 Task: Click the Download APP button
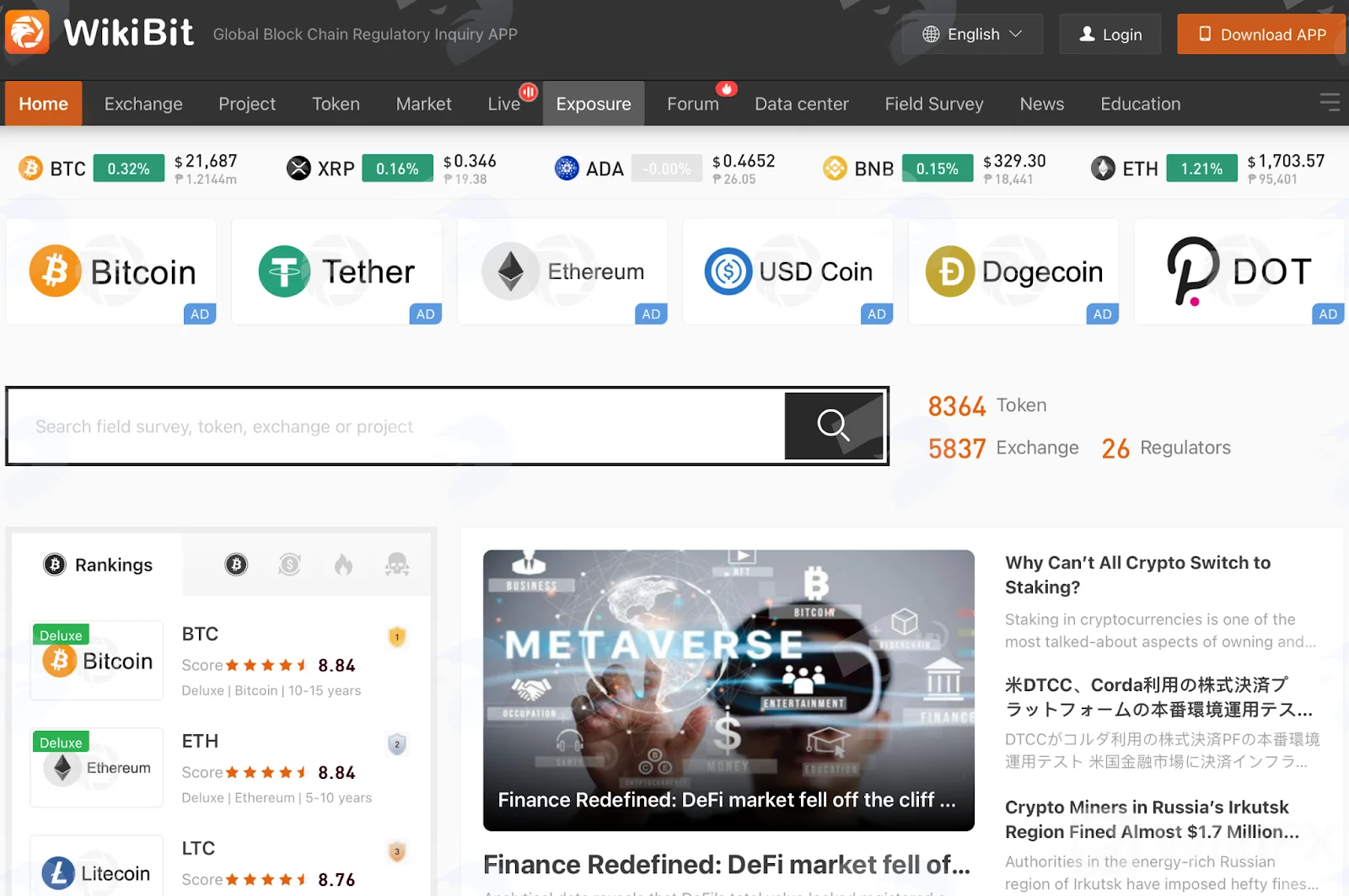(1261, 34)
